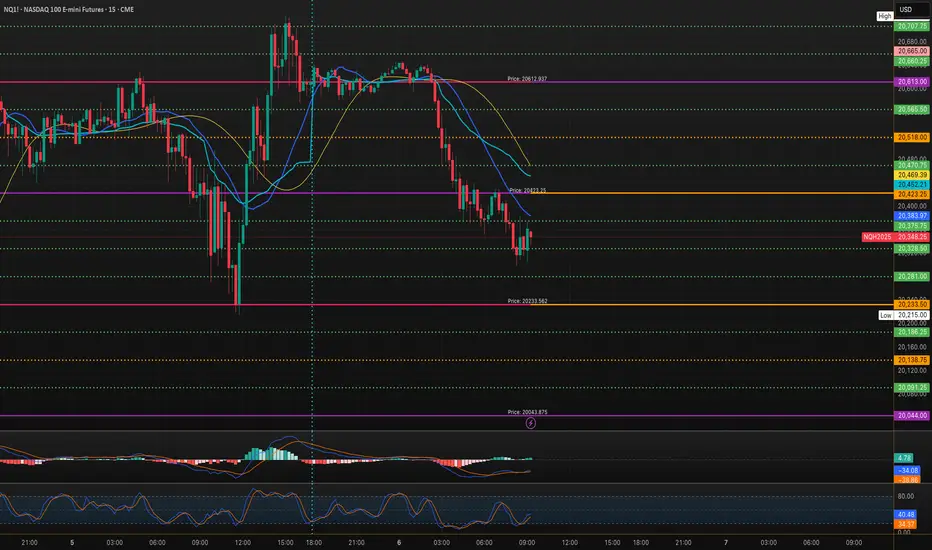Click the MACD -34.08 value tag
The image size is (932, 550).
pyautogui.click(x=907, y=470)
